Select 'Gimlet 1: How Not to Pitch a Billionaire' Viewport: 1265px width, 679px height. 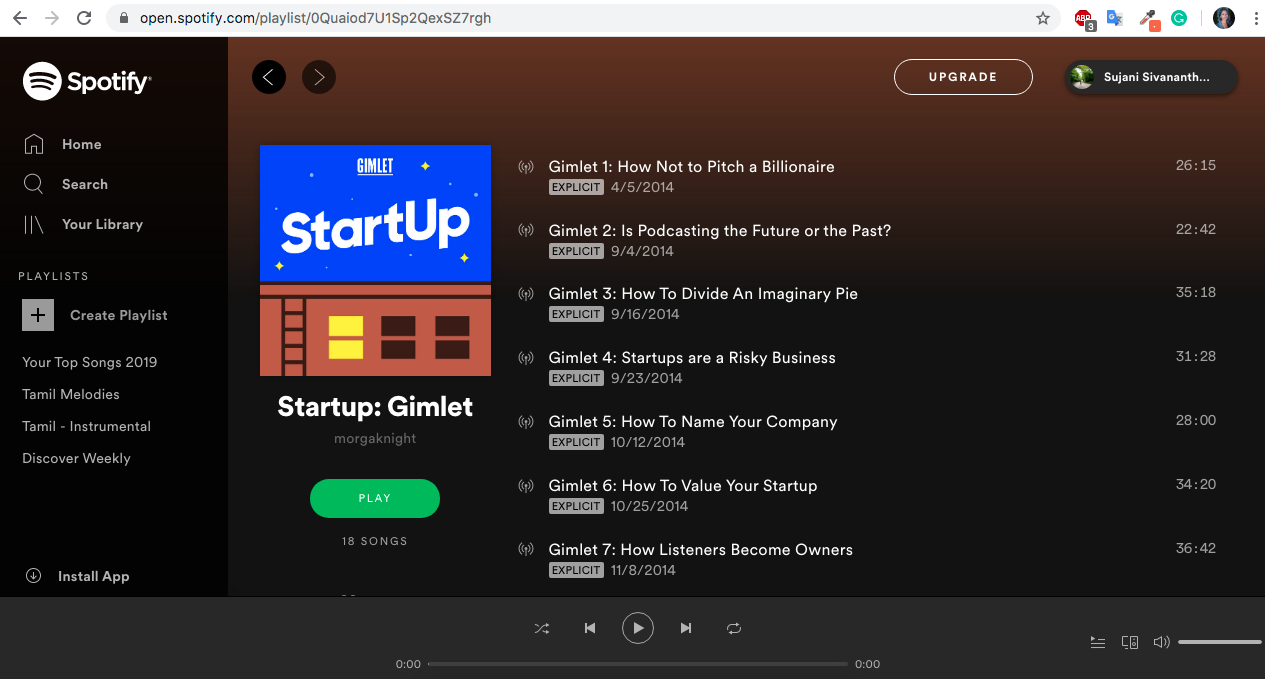pos(691,166)
